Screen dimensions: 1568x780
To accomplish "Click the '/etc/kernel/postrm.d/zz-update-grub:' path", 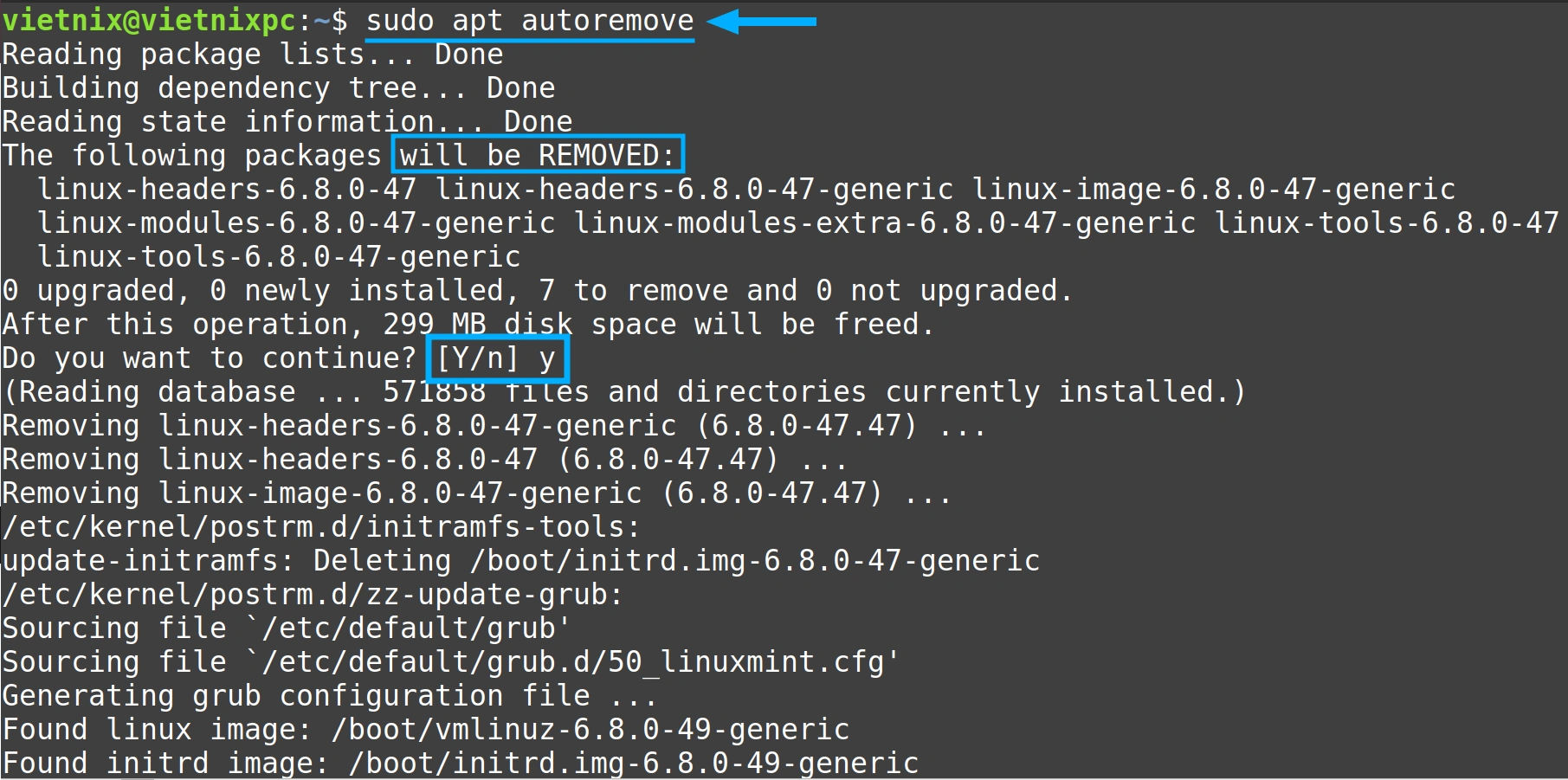I will coord(313,595).
